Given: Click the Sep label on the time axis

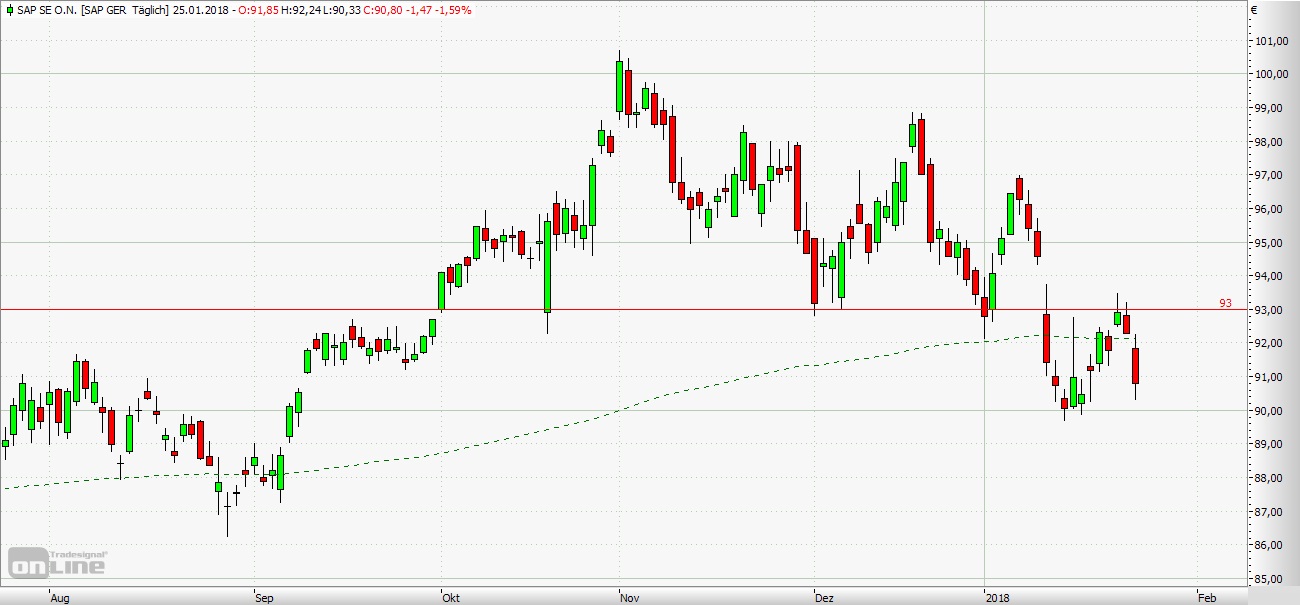Looking at the screenshot, I should click(x=264, y=598).
